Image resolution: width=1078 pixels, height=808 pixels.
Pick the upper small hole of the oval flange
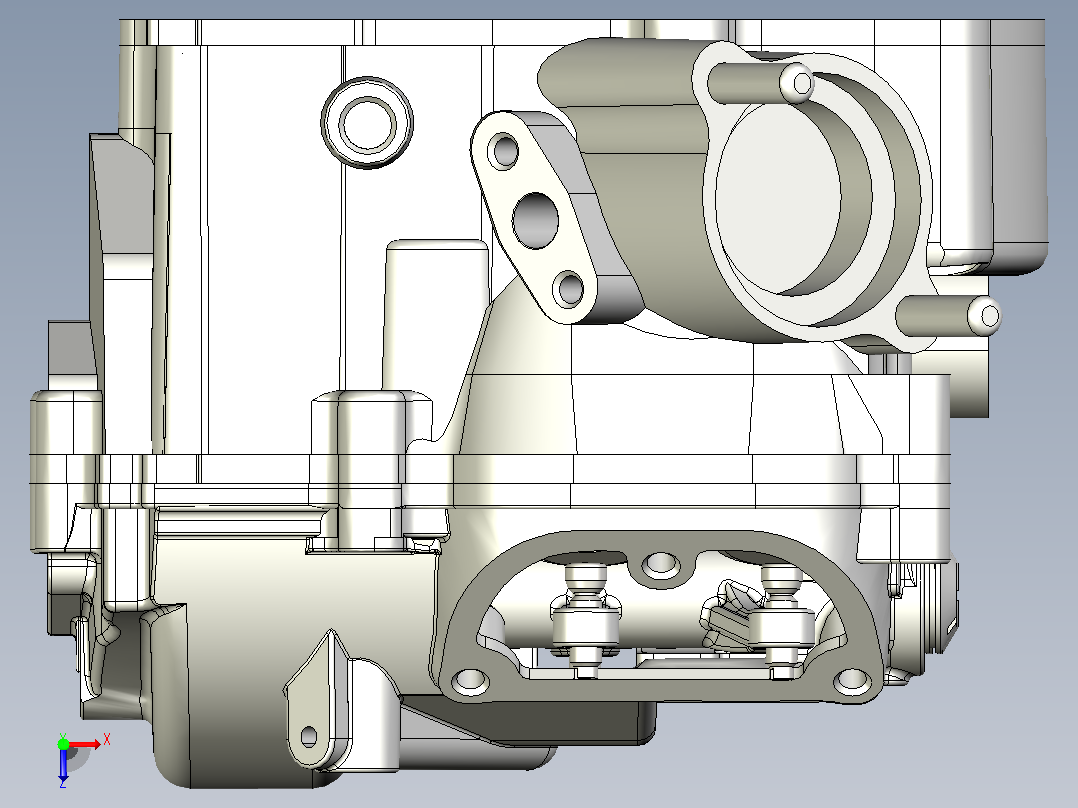505,151
